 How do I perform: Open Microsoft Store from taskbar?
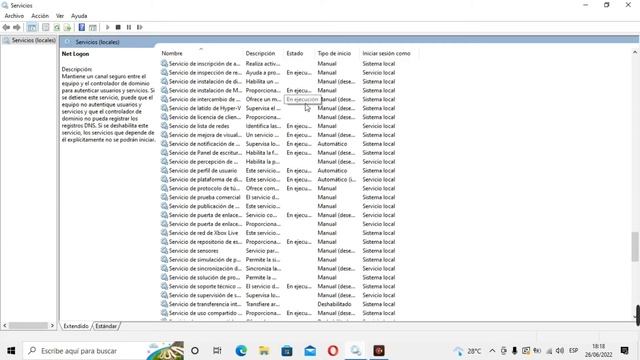coord(287,351)
